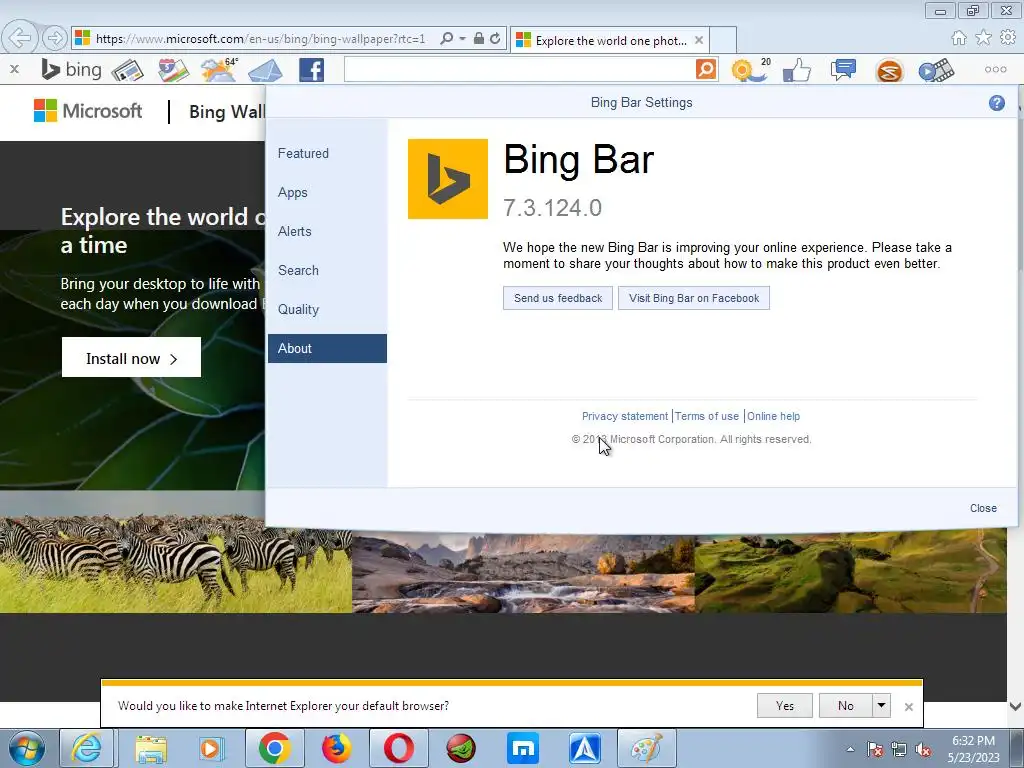Image resolution: width=1024 pixels, height=768 pixels.
Task: Dismiss the default browser notification bar
Action: pos(908,707)
